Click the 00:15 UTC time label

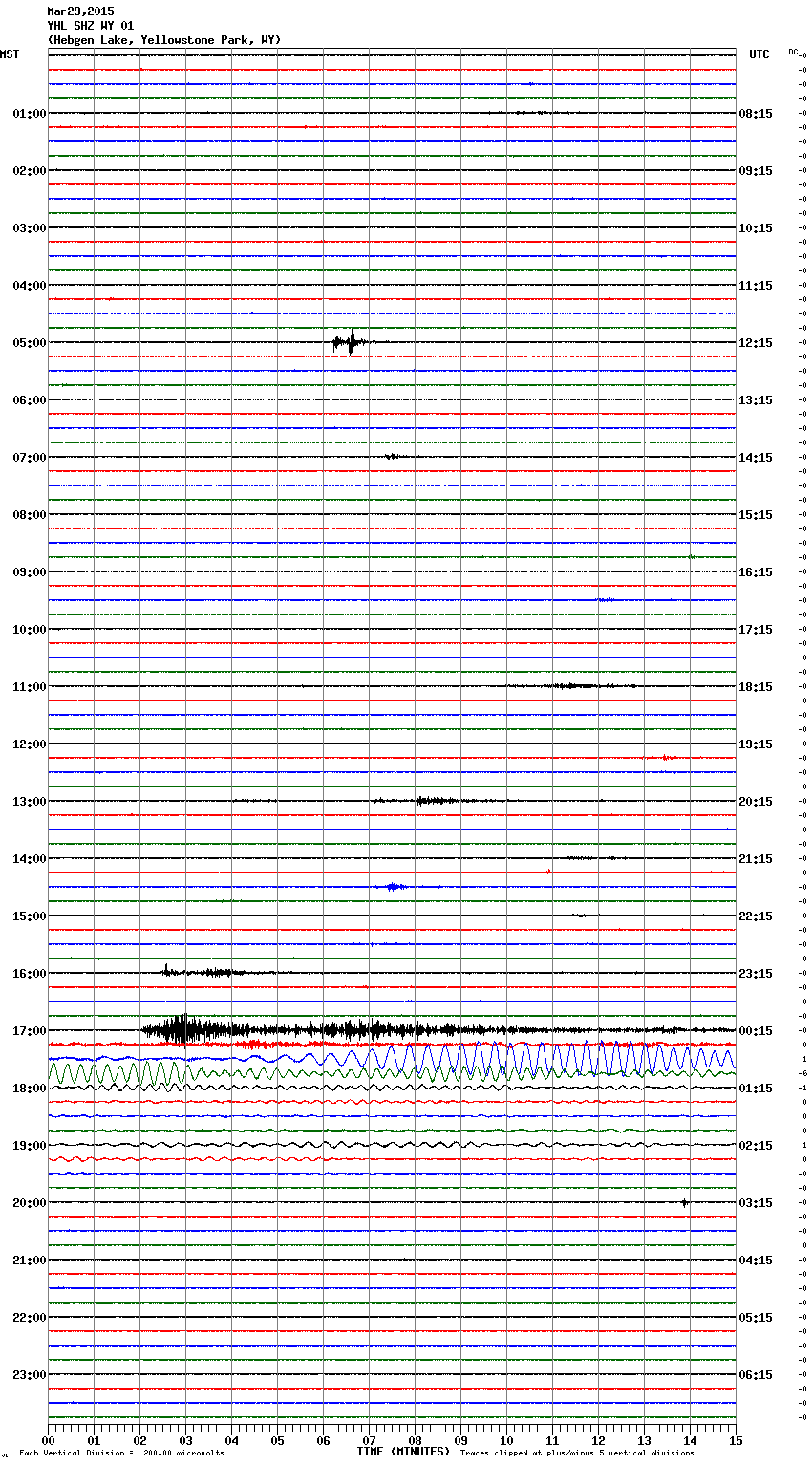pos(756,1031)
